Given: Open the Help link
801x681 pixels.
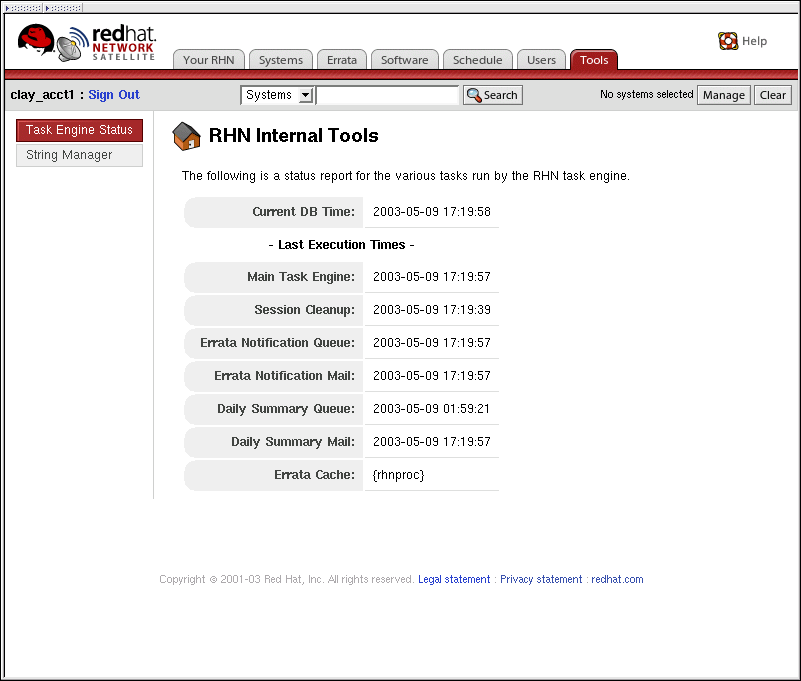Looking at the screenshot, I should click(755, 41).
